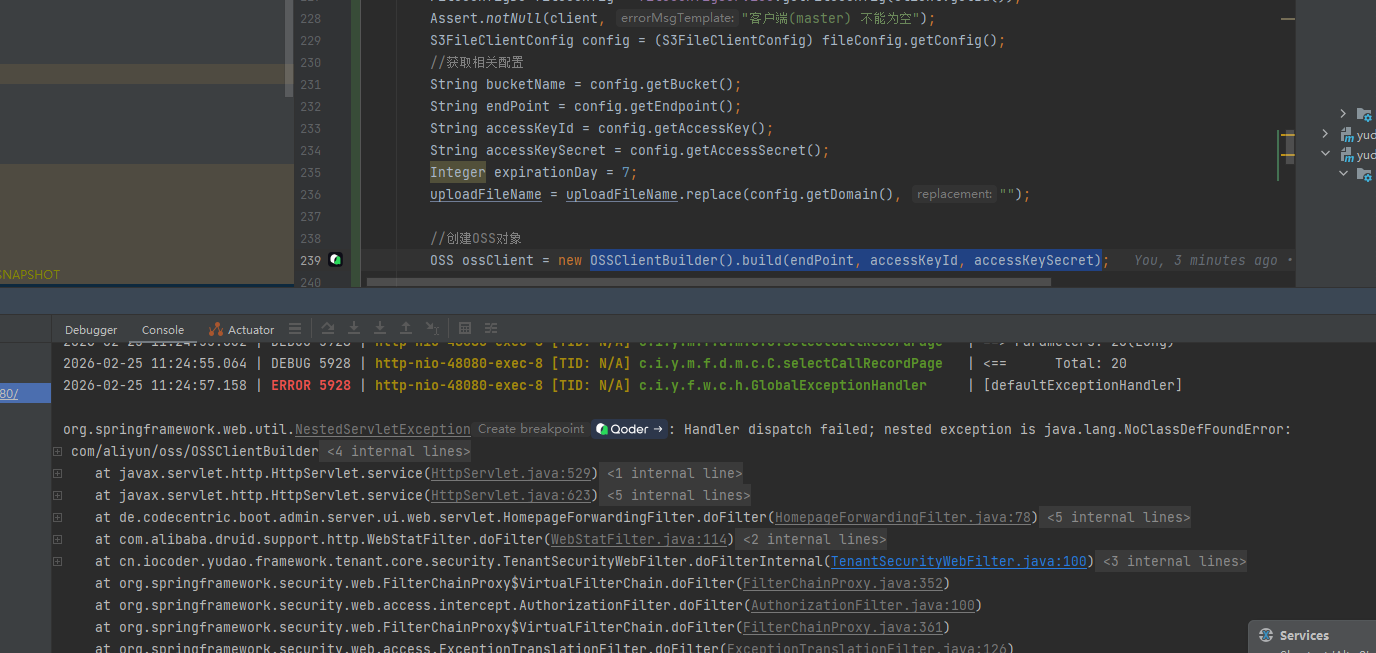Viewport: 1376px width, 653px height.
Task: Open FilterChainProxy.java:352 link
Action: 842,583
